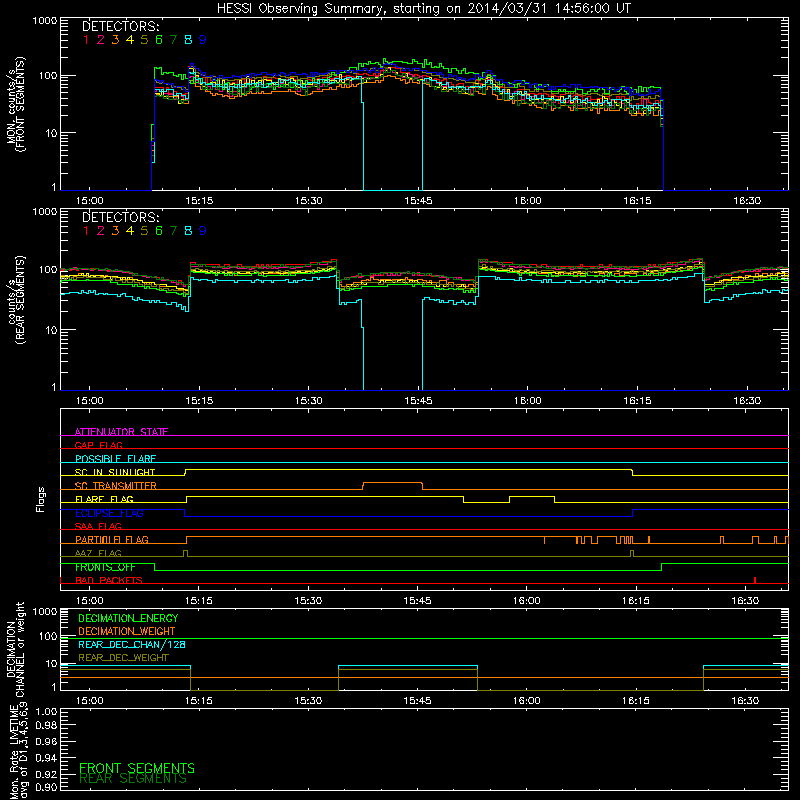Click the REAR_DEC_CHAN/128 legend entry
Viewport: 800px width, 800px height.
132,644
